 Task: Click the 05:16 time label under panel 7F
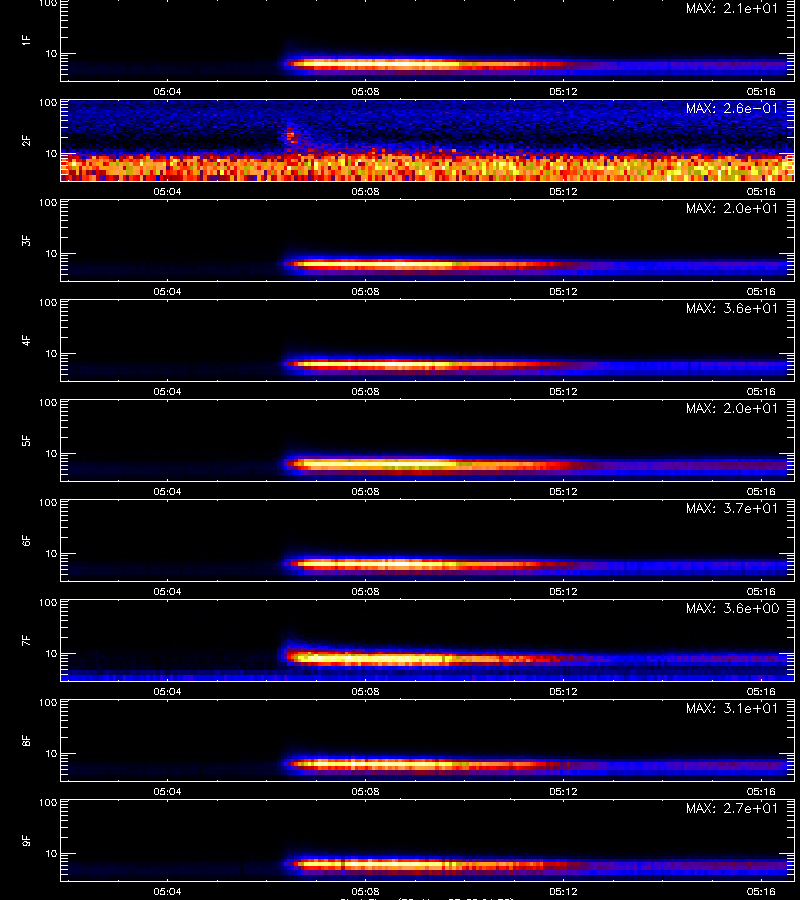[761, 691]
